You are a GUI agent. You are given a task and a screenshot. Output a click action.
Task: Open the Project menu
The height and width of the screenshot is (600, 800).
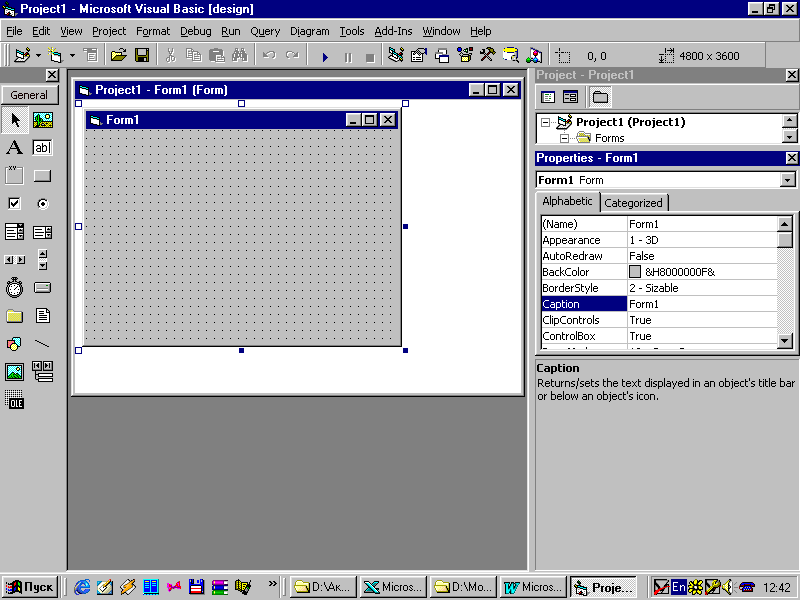pyautogui.click(x=109, y=32)
